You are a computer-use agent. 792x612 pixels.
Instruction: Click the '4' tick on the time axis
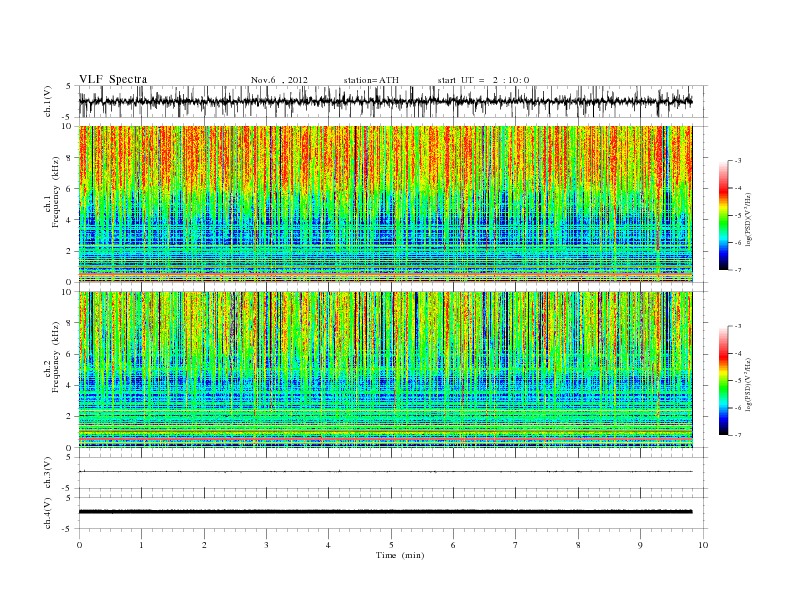pos(328,545)
